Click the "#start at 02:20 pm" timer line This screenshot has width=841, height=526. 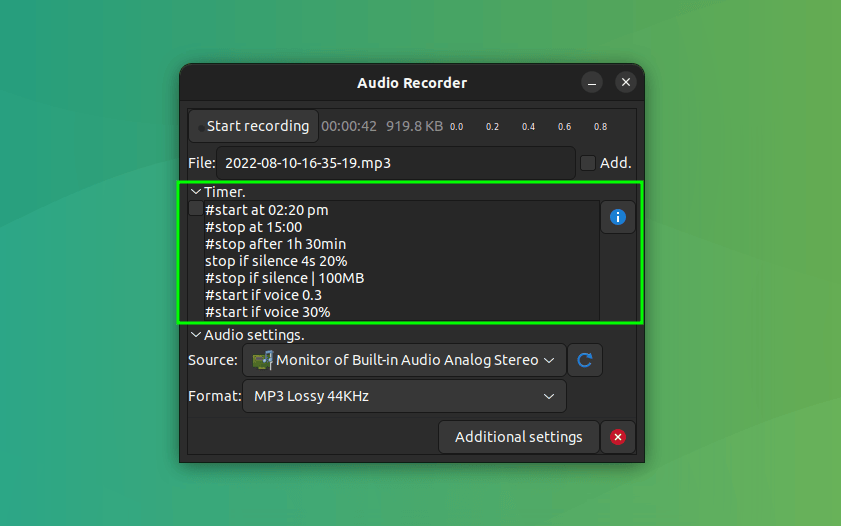click(x=266, y=210)
